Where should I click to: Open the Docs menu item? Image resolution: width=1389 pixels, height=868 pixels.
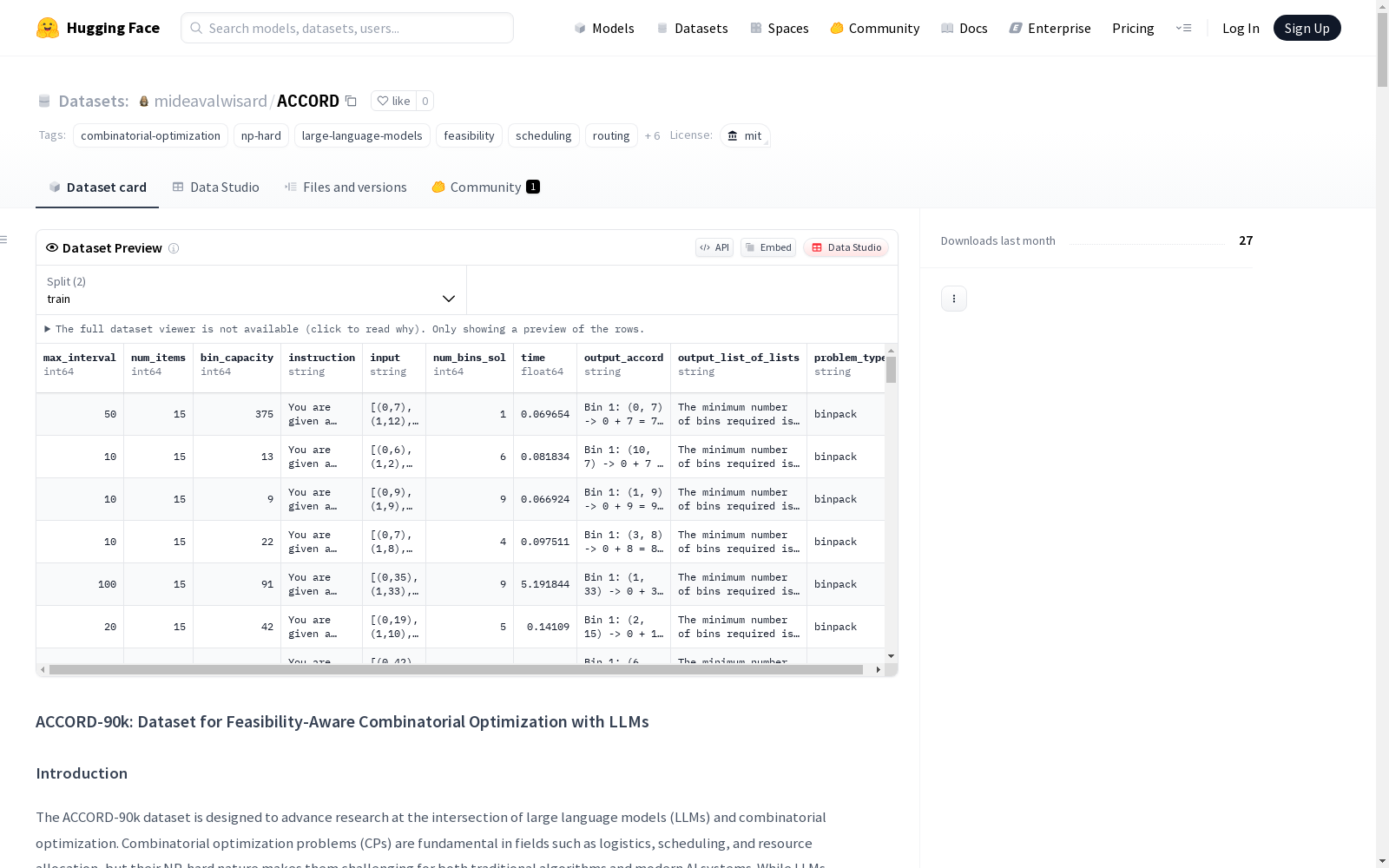964,28
